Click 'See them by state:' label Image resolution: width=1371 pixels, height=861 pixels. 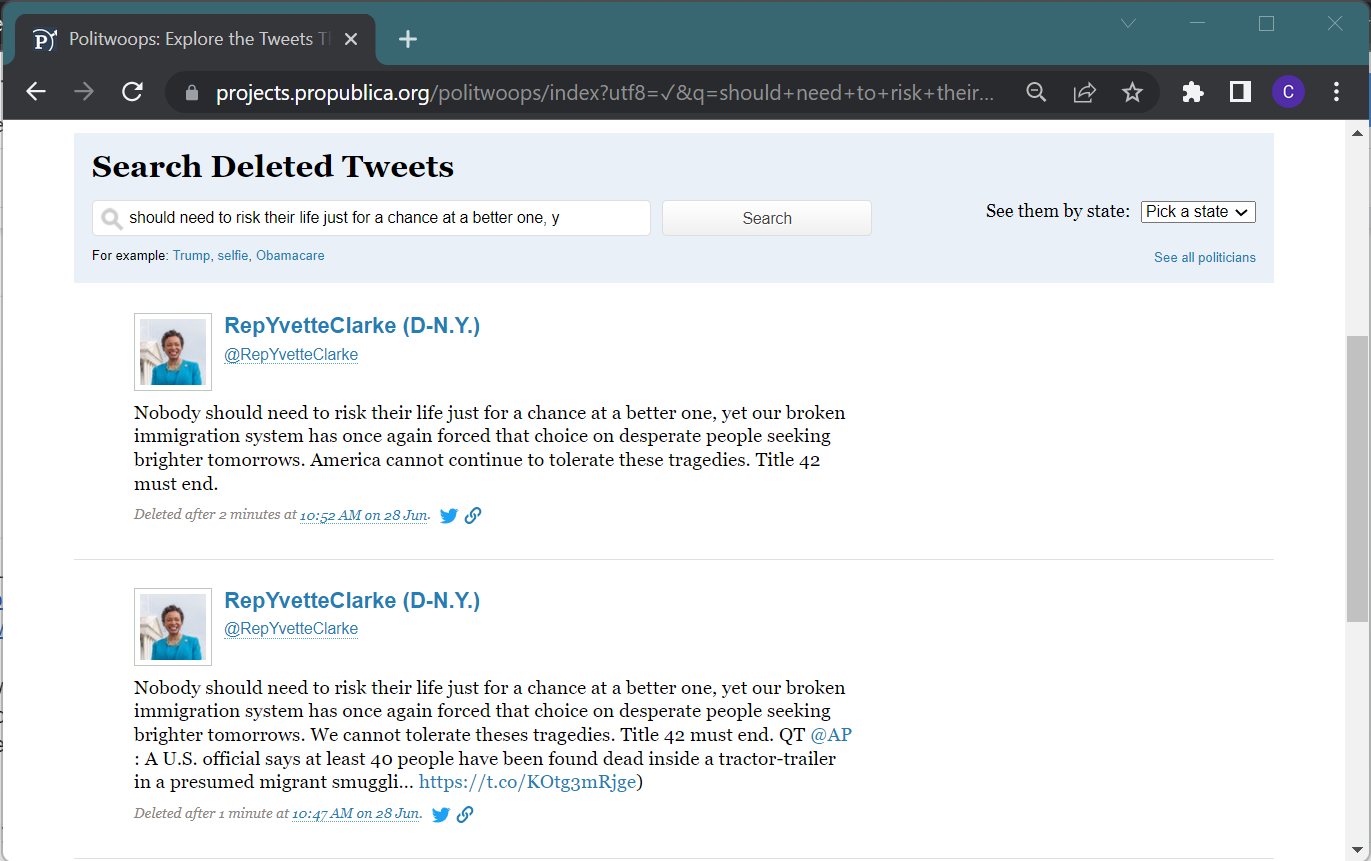pos(1058,211)
